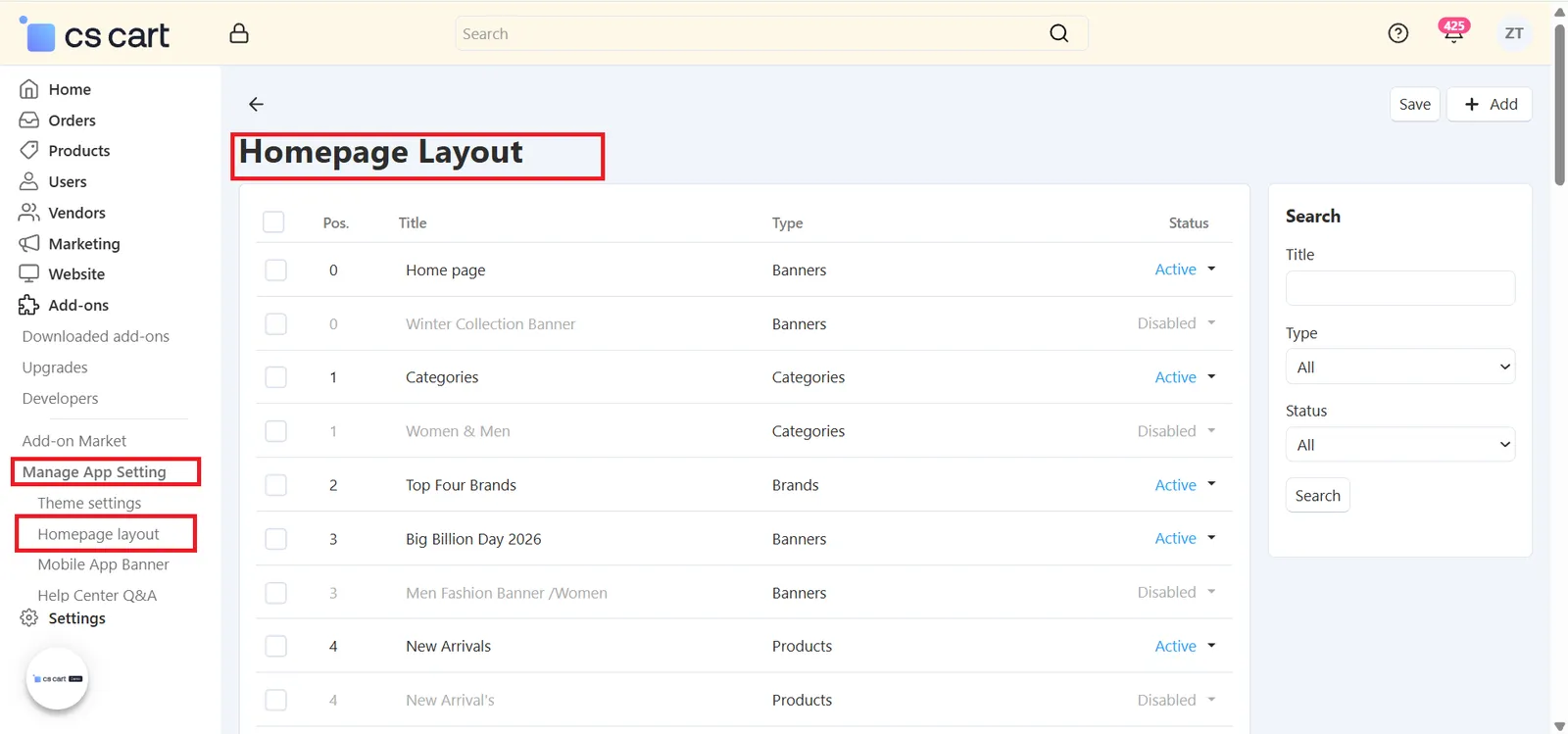Click the Users person icon
The image size is (1568, 734).
pyautogui.click(x=29, y=181)
